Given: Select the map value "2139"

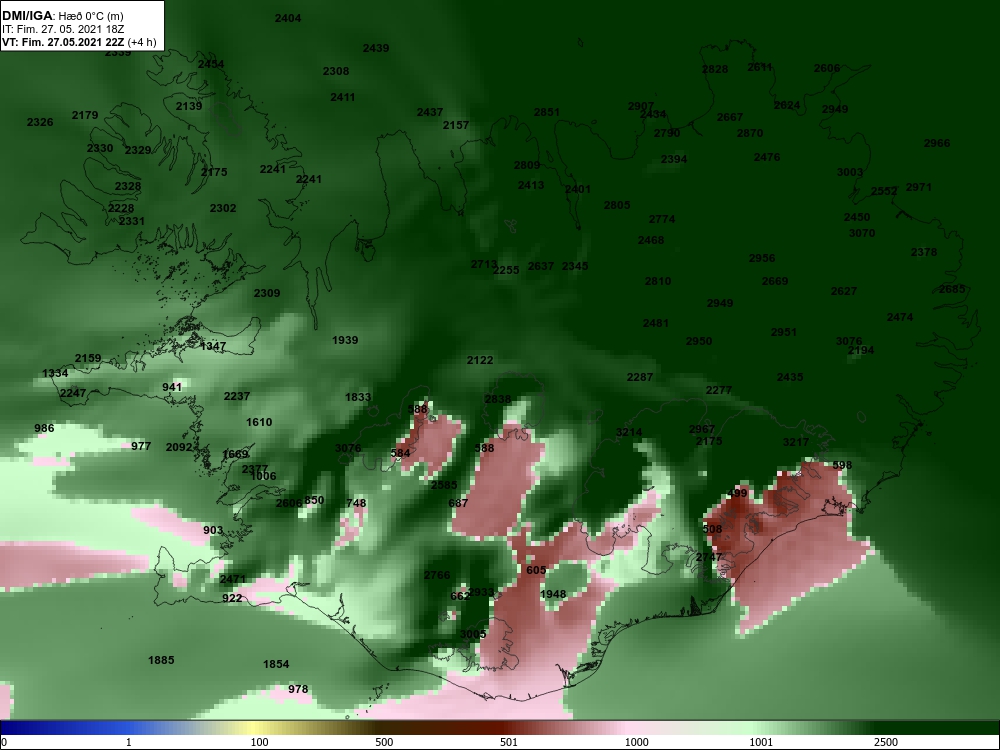Looking at the screenshot, I should click(x=189, y=106).
